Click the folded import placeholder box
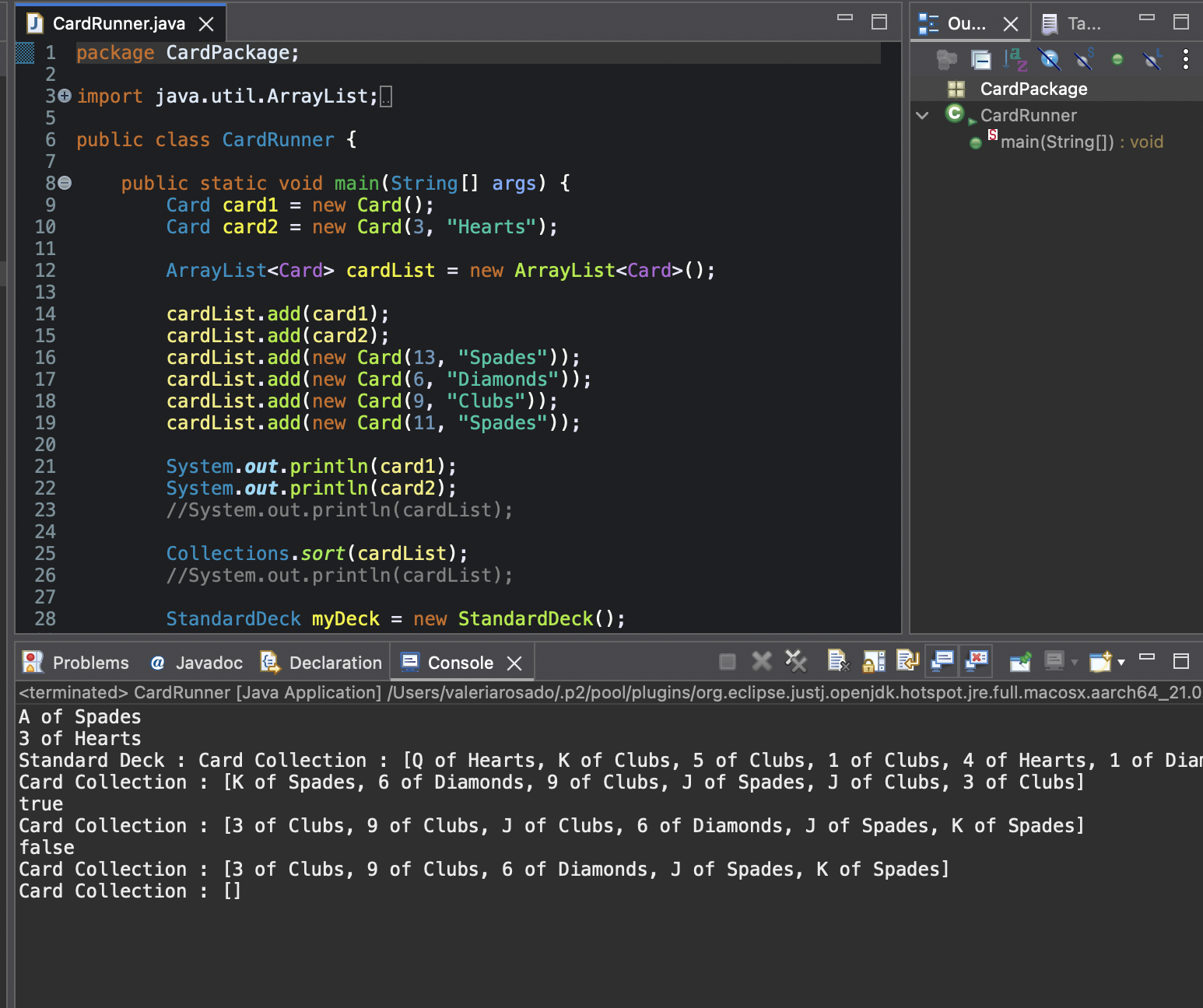 point(385,96)
